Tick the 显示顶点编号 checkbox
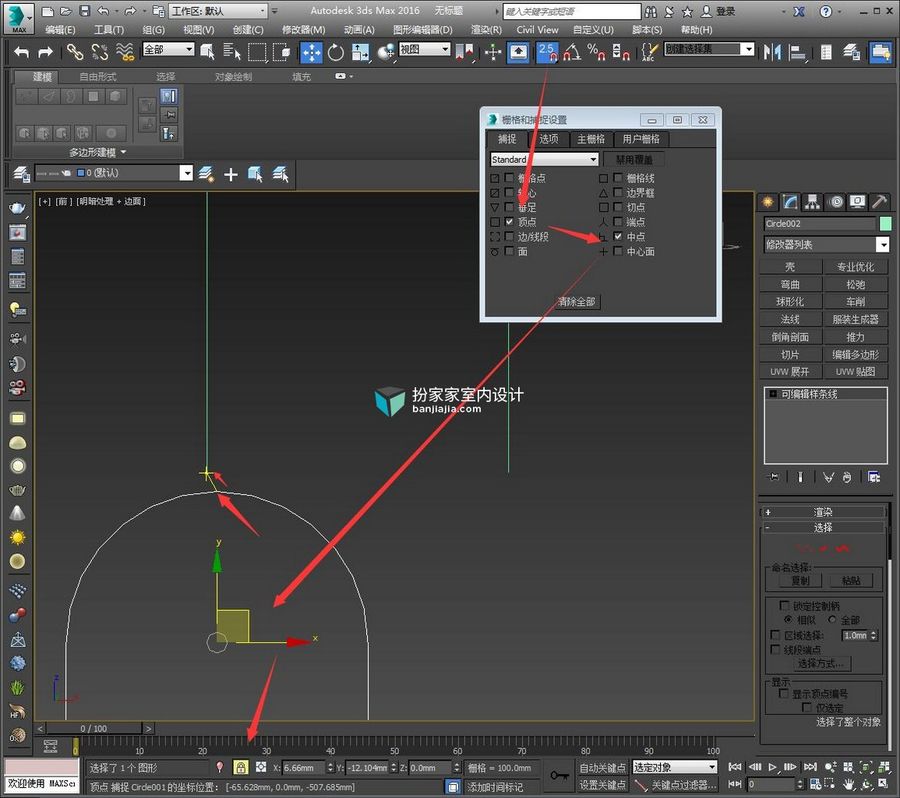 784,694
